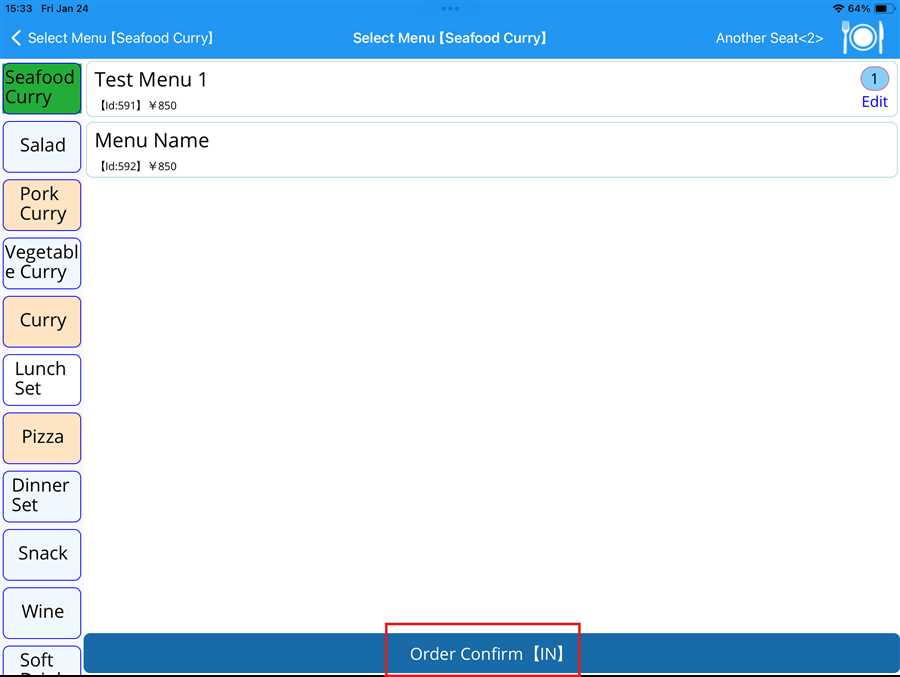The height and width of the screenshot is (677, 900).
Task: Select the Test Menu 1 item row
Action: 470,90
